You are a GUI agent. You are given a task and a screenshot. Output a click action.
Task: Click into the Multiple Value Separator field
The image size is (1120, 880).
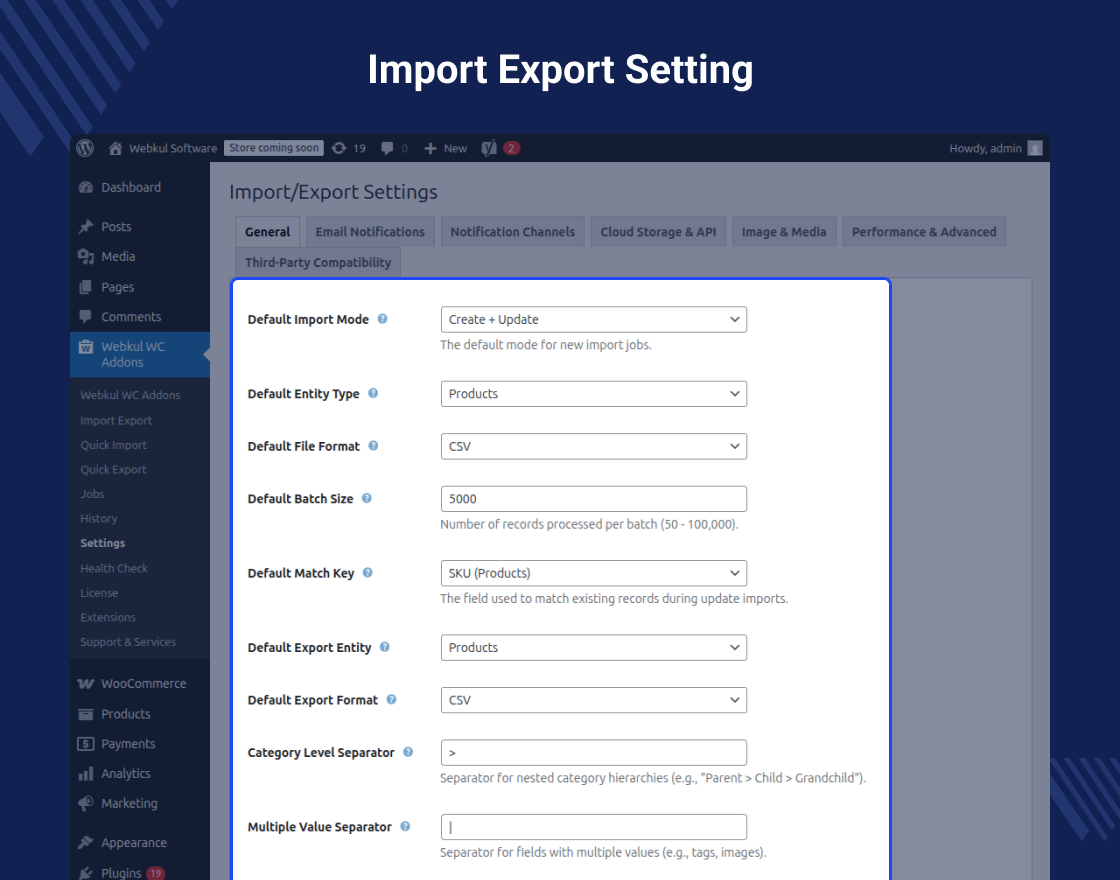[x=594, y=827]
